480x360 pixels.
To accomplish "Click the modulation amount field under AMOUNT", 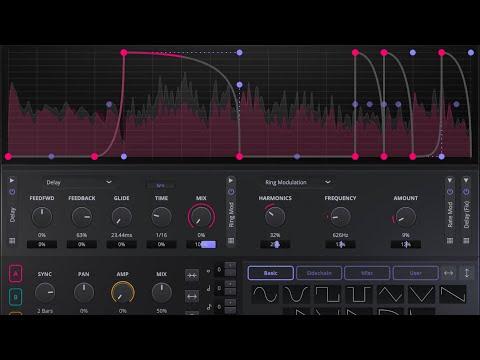I will (x=405, y=244).
